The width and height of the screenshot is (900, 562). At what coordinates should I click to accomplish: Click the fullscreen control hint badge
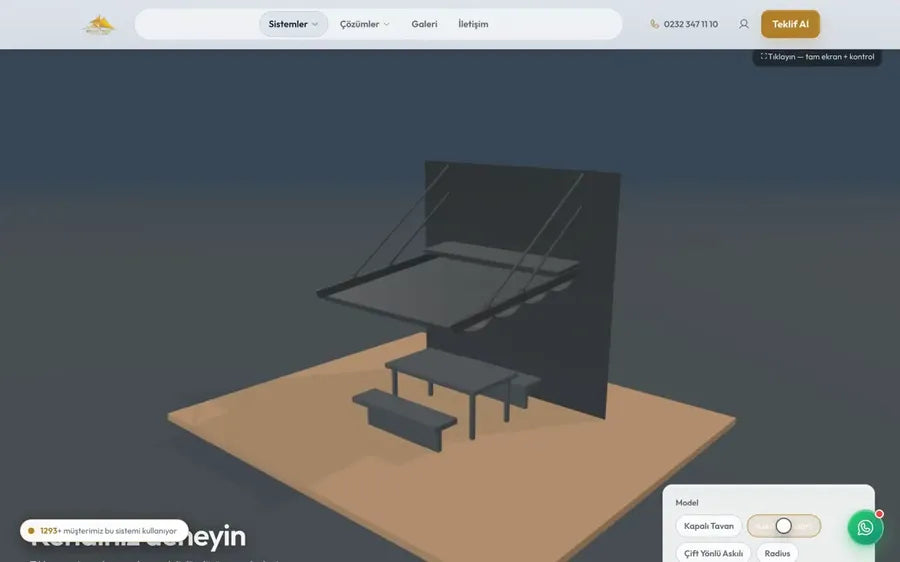point(817,56)
